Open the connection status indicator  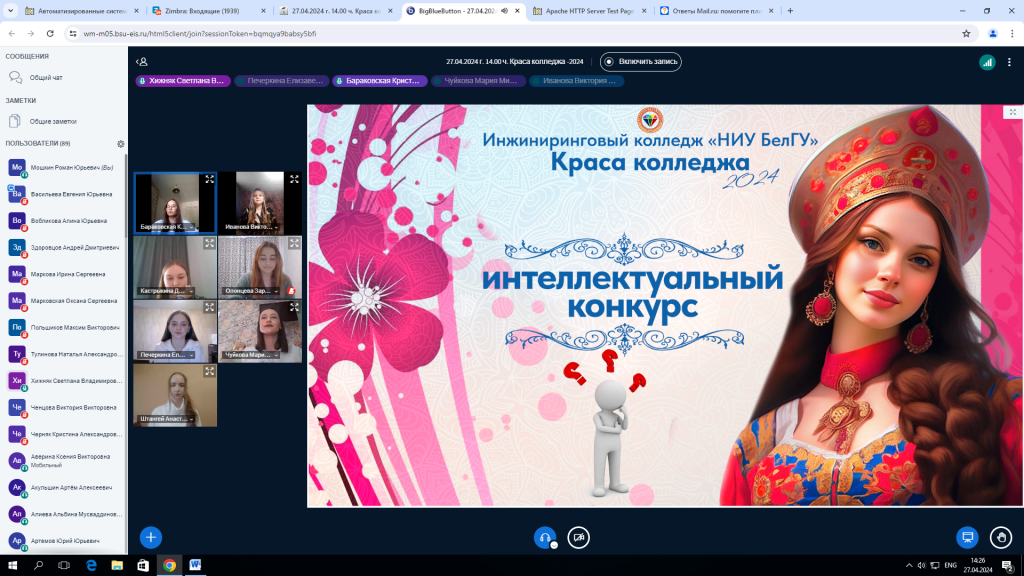pos(987,62)
